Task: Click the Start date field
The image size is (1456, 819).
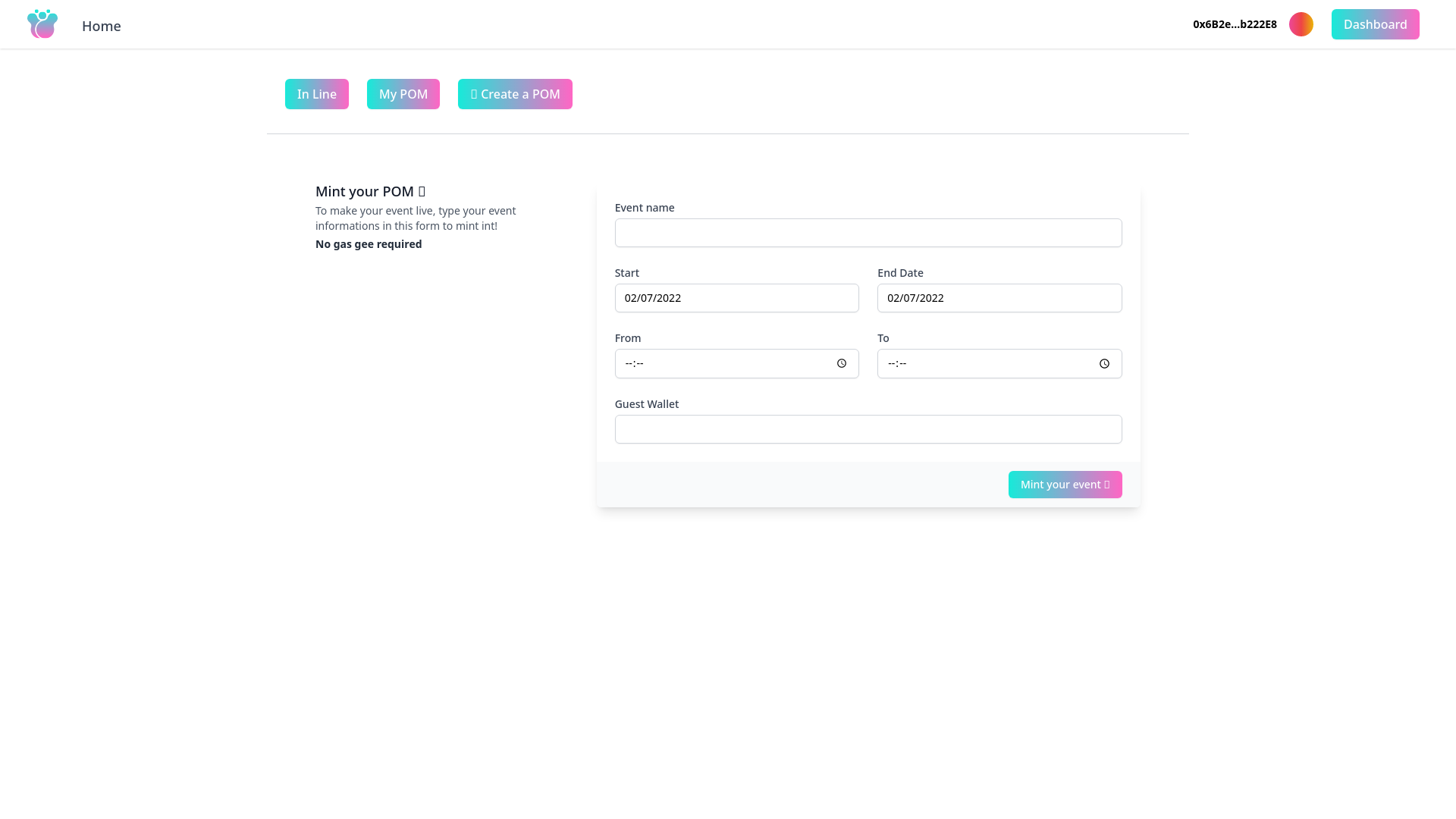Action: point(737,298)
